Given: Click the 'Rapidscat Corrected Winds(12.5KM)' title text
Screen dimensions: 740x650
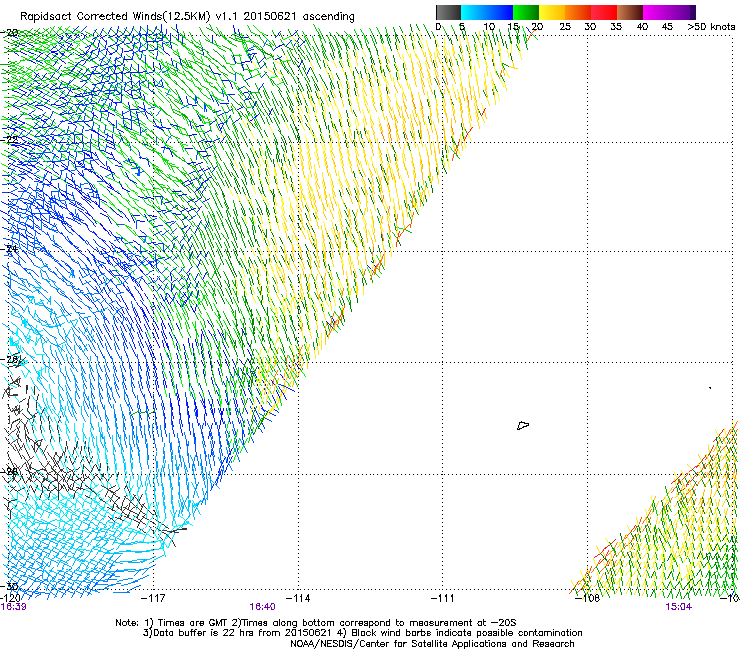Looking at the screenshot, I should point(115,16).
